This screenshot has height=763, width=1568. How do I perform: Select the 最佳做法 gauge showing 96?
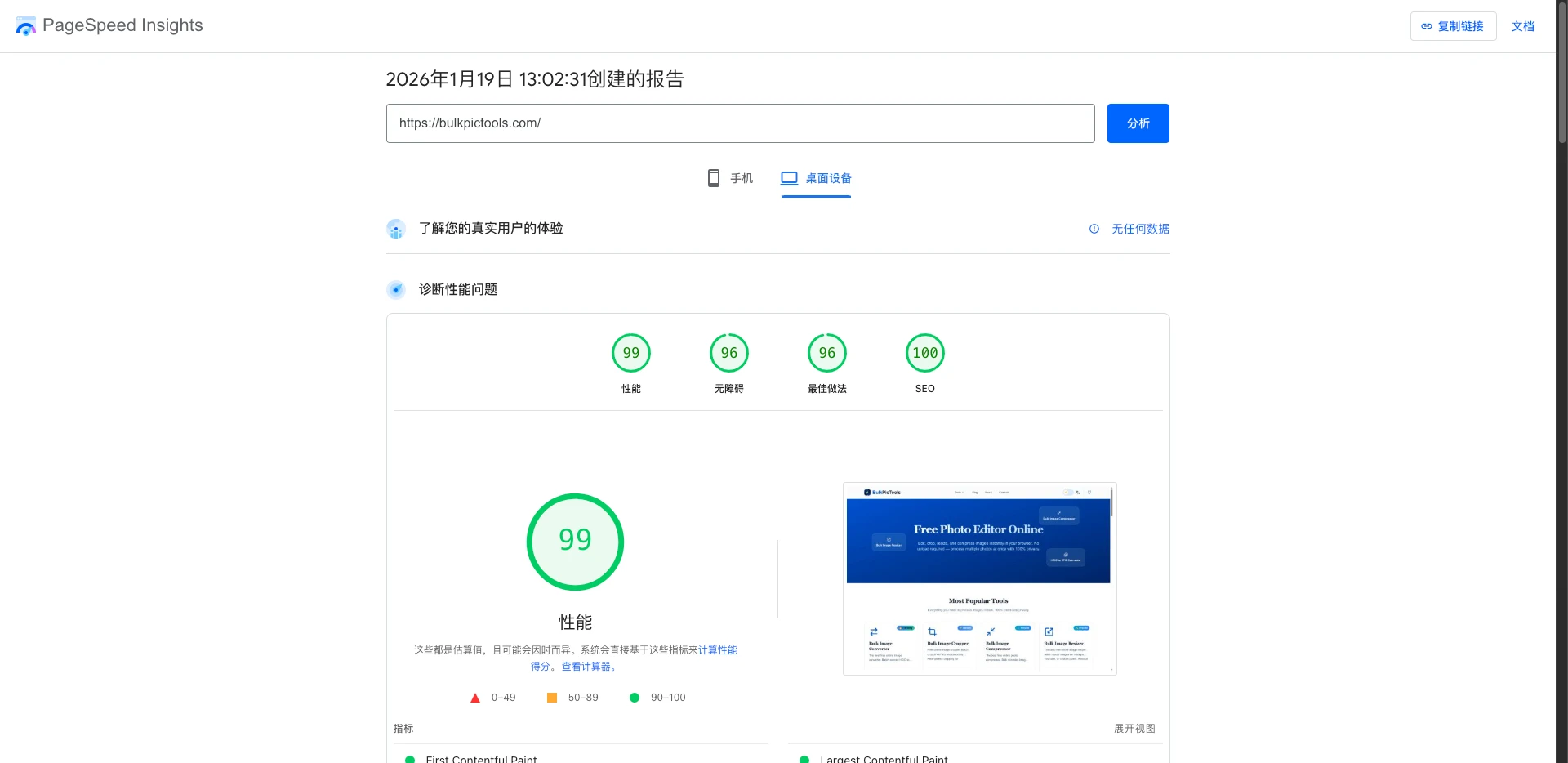pyautogui.click(x=826, y=353)
